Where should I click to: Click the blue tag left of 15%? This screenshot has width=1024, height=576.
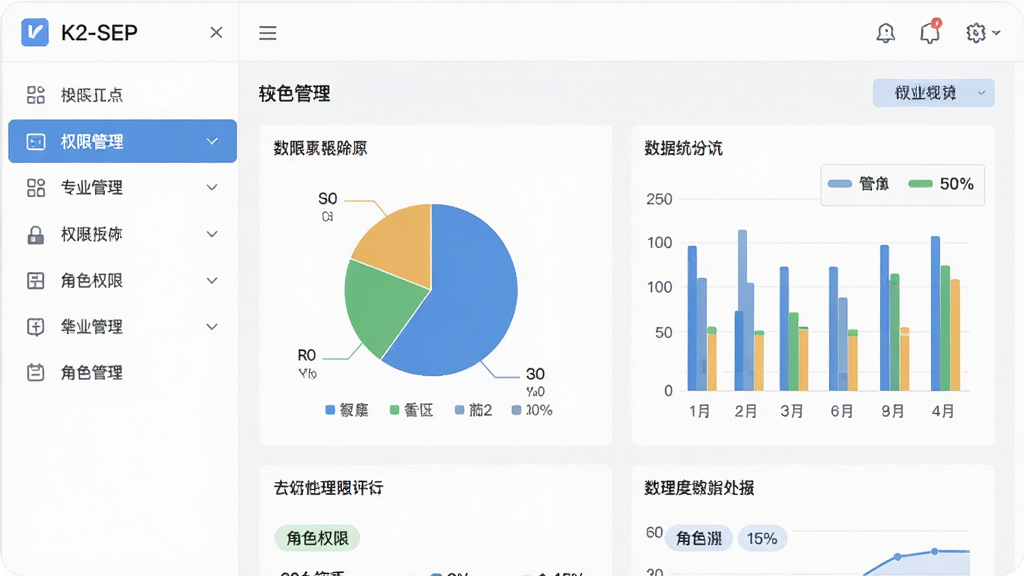699,539
